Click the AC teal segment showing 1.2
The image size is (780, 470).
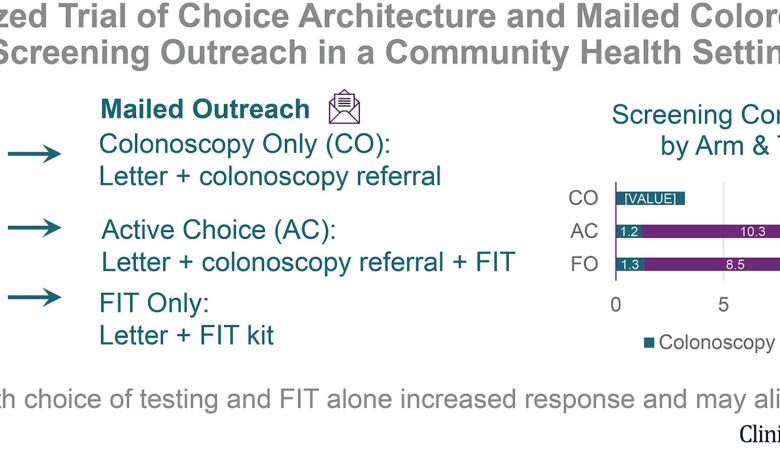629,231
